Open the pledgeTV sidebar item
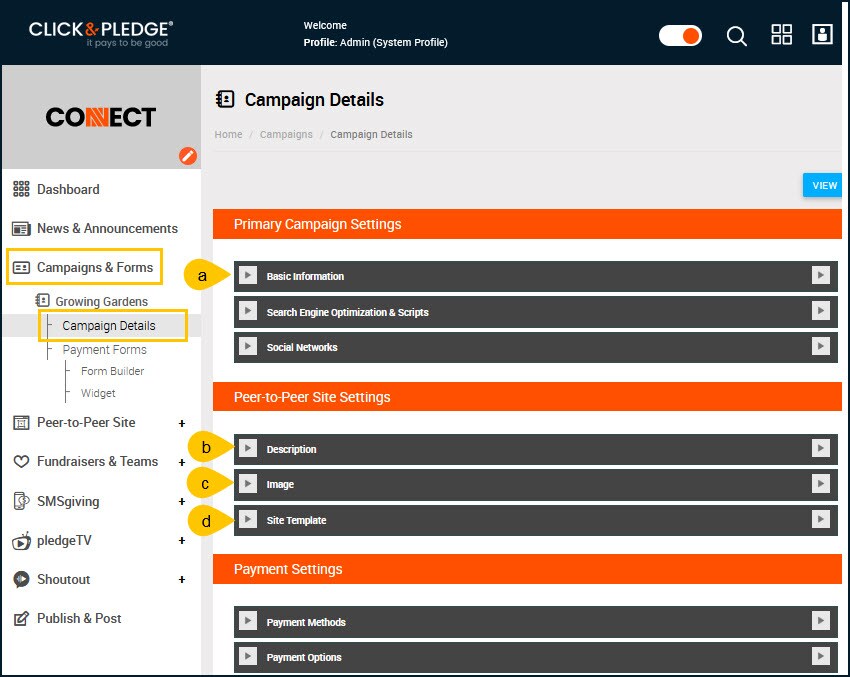850x677 pixels. click(64, 540)
